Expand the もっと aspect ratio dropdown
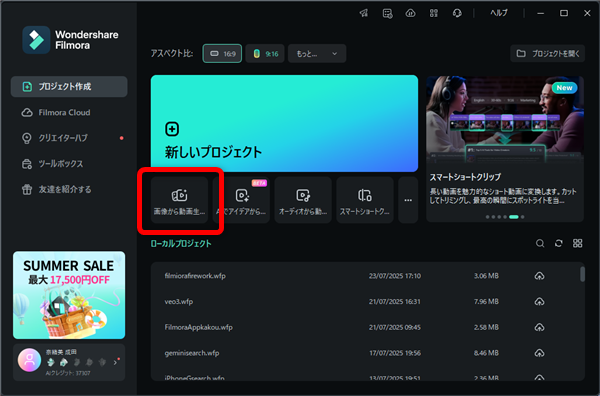The width and height of the screenshot is (600, 396). click(317, 54)
